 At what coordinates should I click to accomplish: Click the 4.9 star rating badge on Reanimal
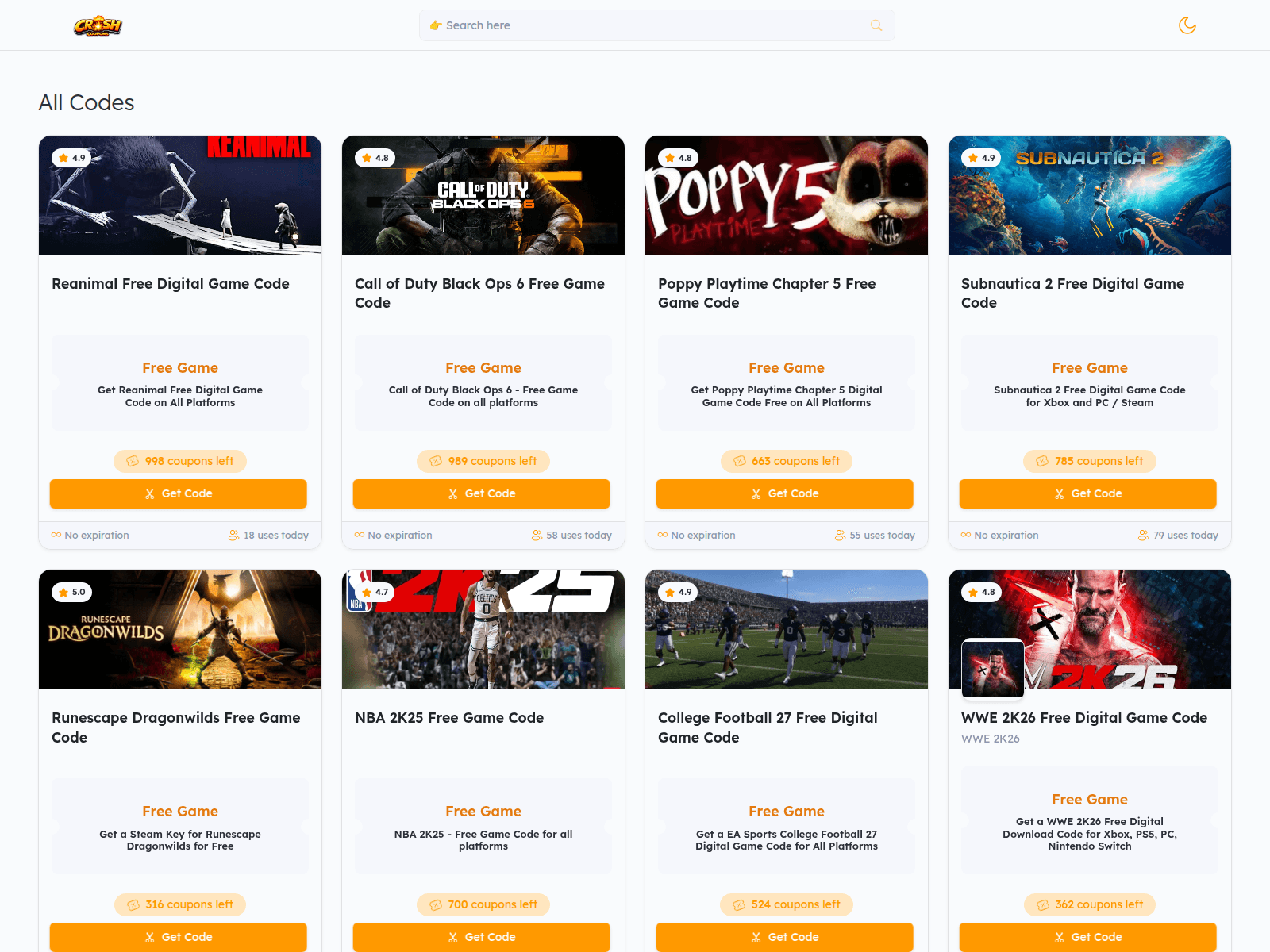[x=72, y=158]
